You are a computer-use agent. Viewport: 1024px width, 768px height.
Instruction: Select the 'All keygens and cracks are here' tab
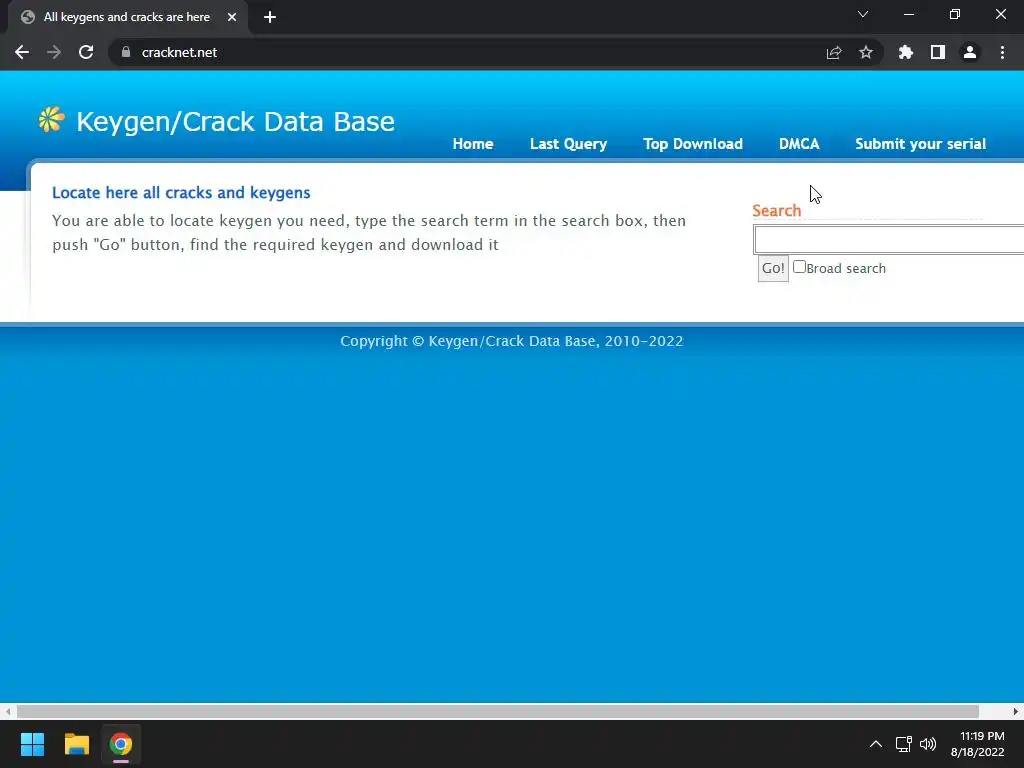(x=127, y=17)
